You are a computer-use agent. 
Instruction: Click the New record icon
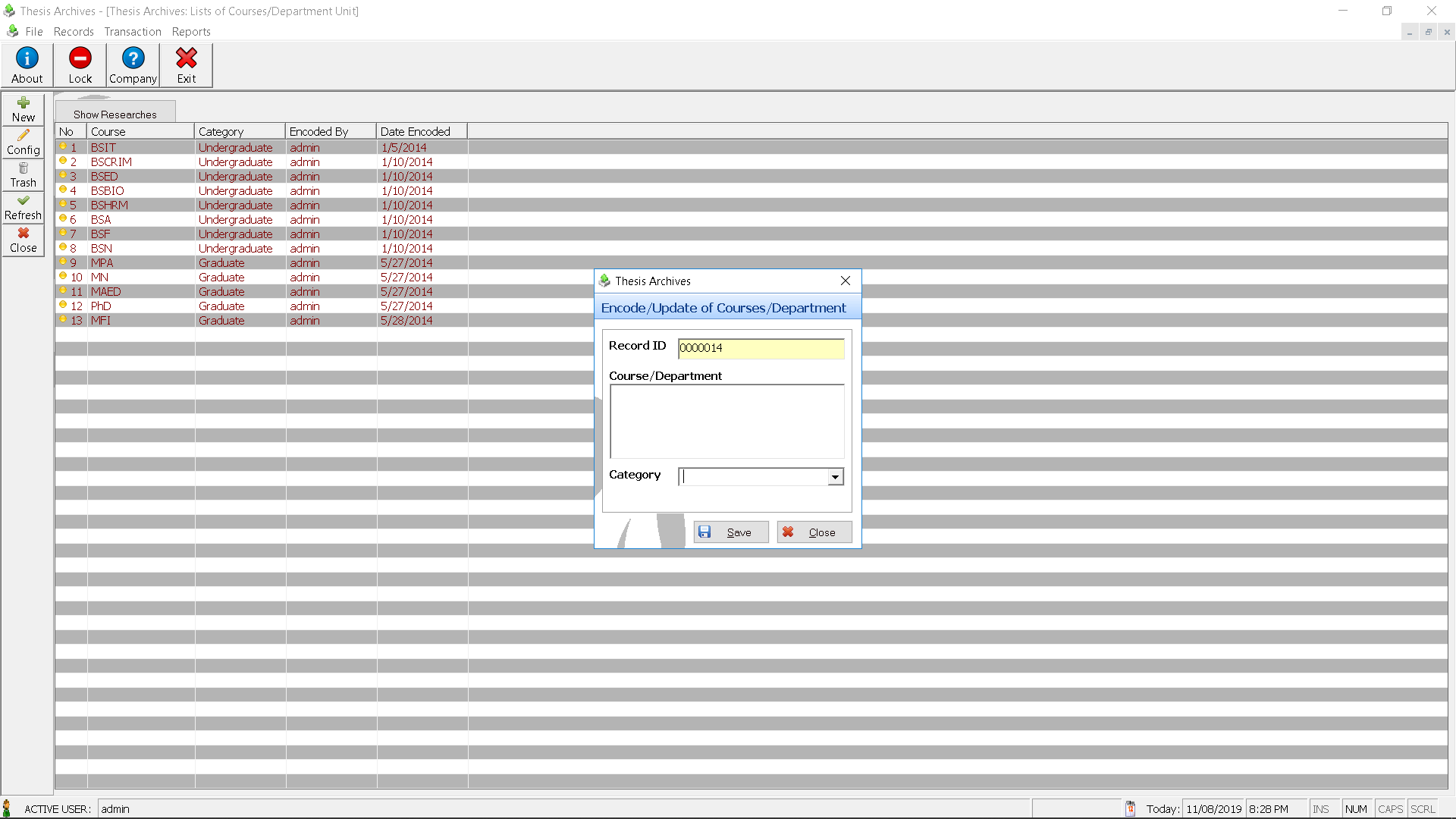pos(23,109)
